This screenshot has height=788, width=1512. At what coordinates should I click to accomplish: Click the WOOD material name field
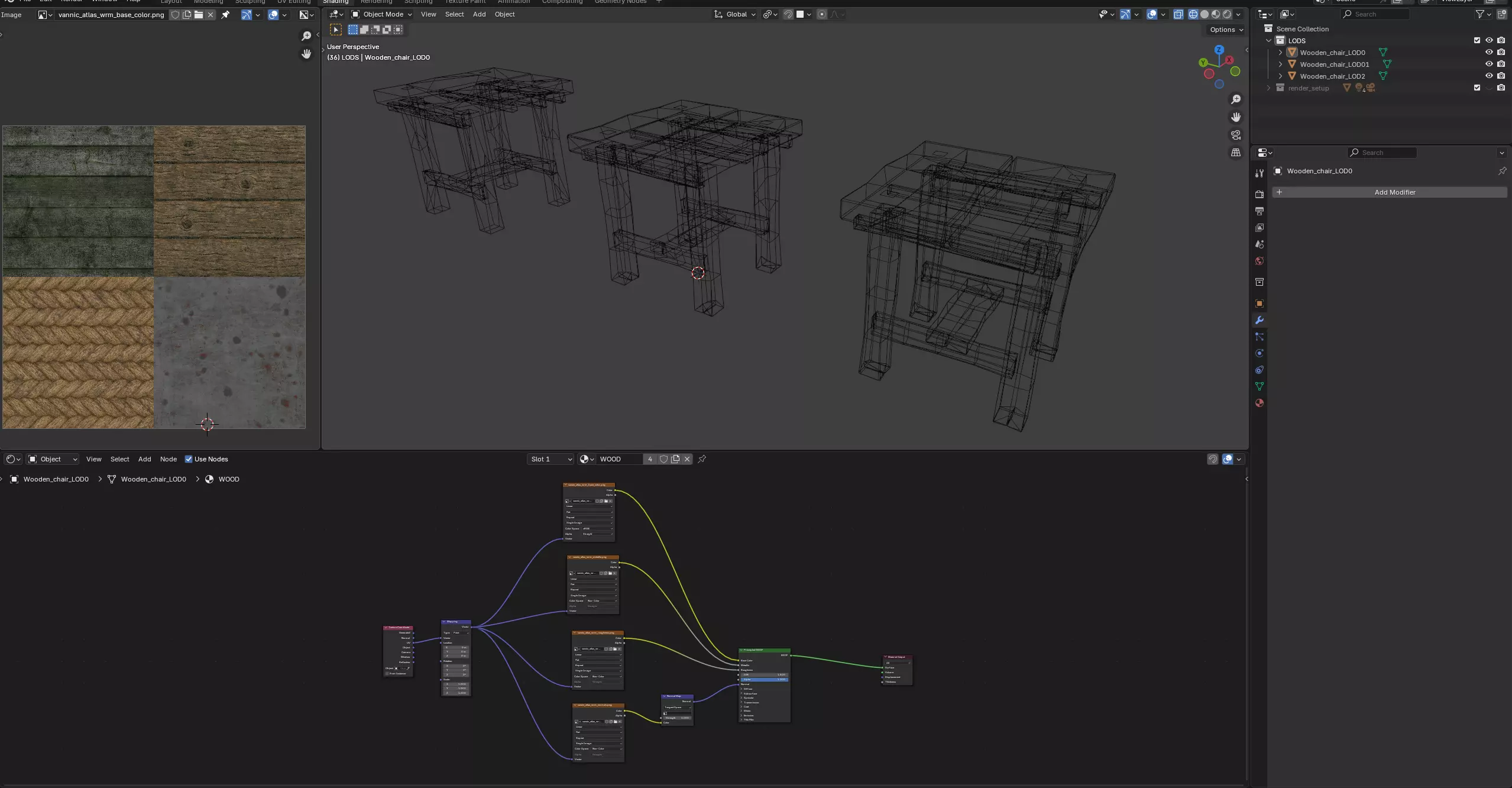click(619, 459)
